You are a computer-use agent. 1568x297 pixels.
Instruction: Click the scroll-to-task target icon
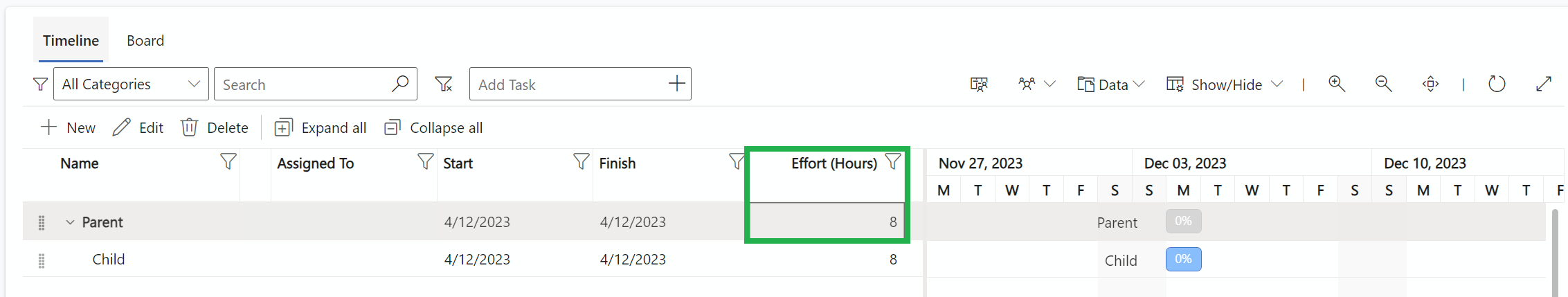[1430, 84]
